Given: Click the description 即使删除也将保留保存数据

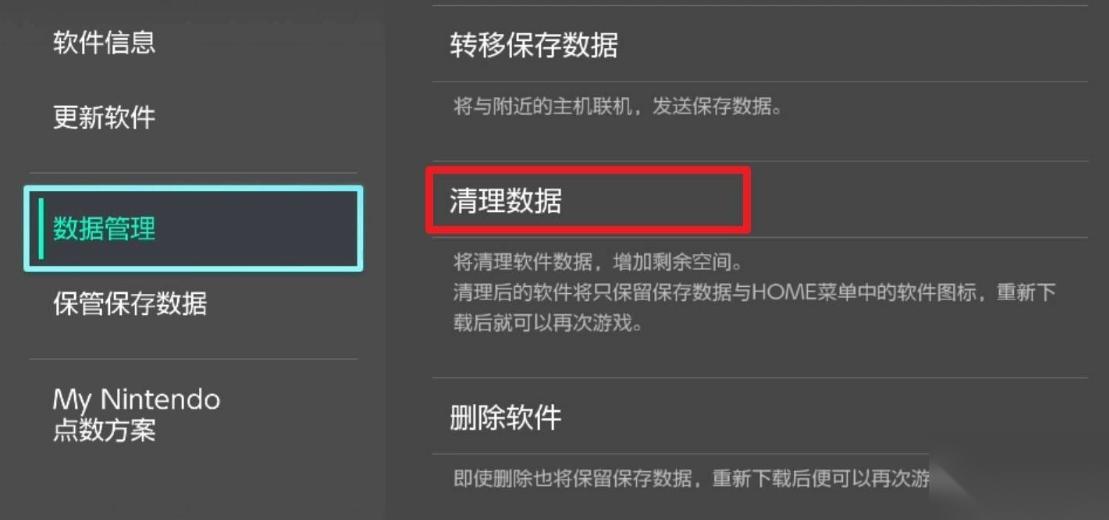Looking at the screenshot, I should pyautogui.click(x=690, y=479).
